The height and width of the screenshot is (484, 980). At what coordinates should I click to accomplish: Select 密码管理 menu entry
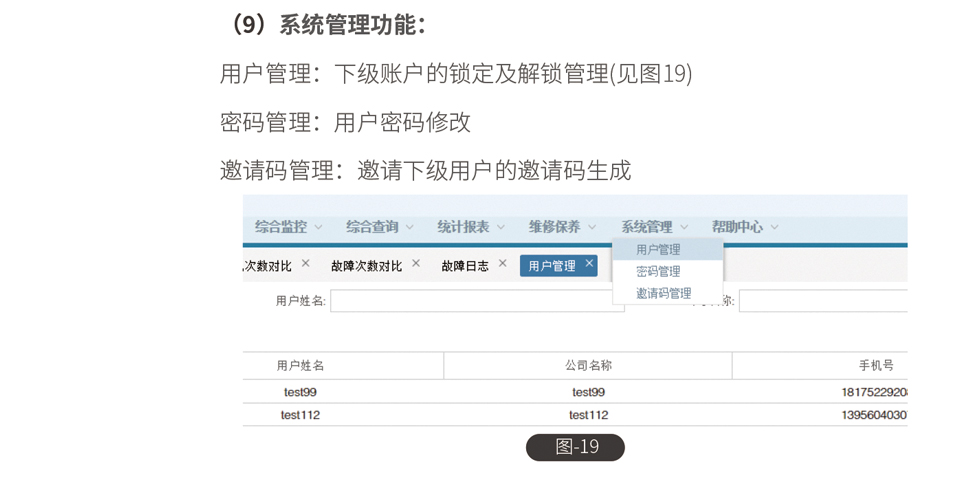658,272
